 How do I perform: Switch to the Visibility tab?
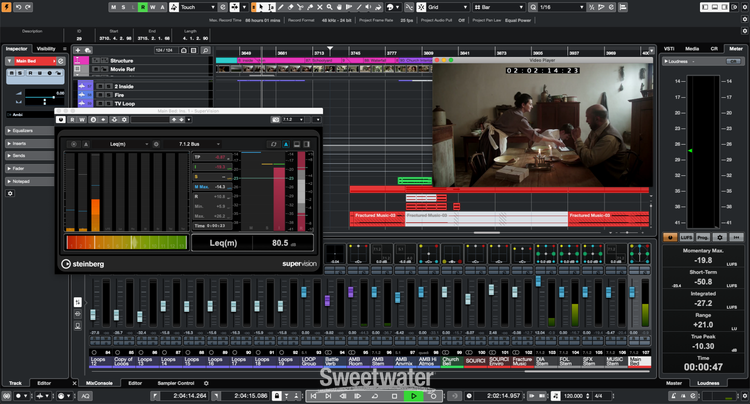tap(46, 49)
